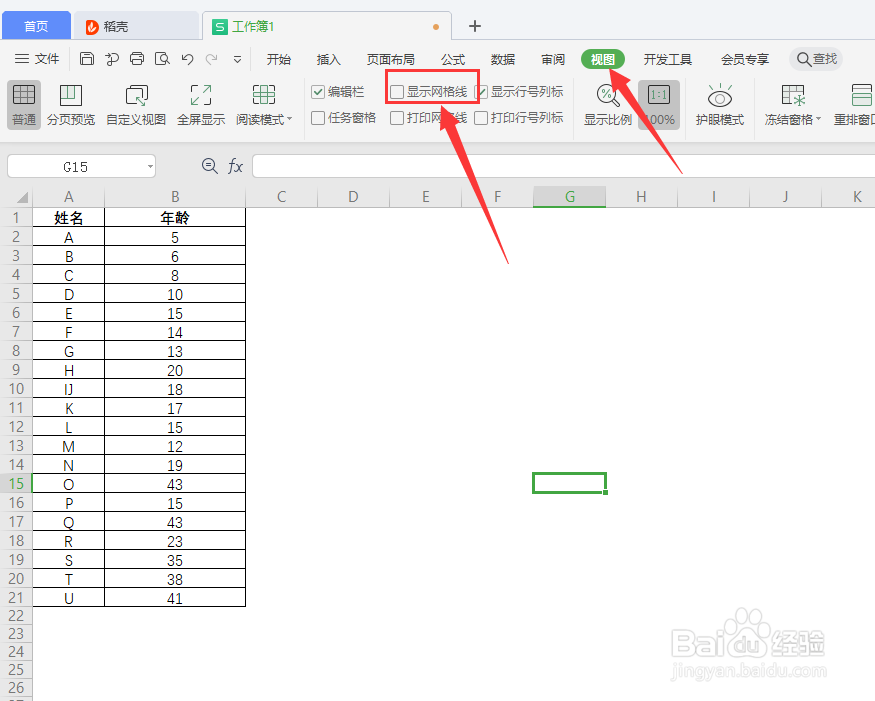
Task: Switch to the 数据 ribbon tab
Action: click(x=503, y=59)
